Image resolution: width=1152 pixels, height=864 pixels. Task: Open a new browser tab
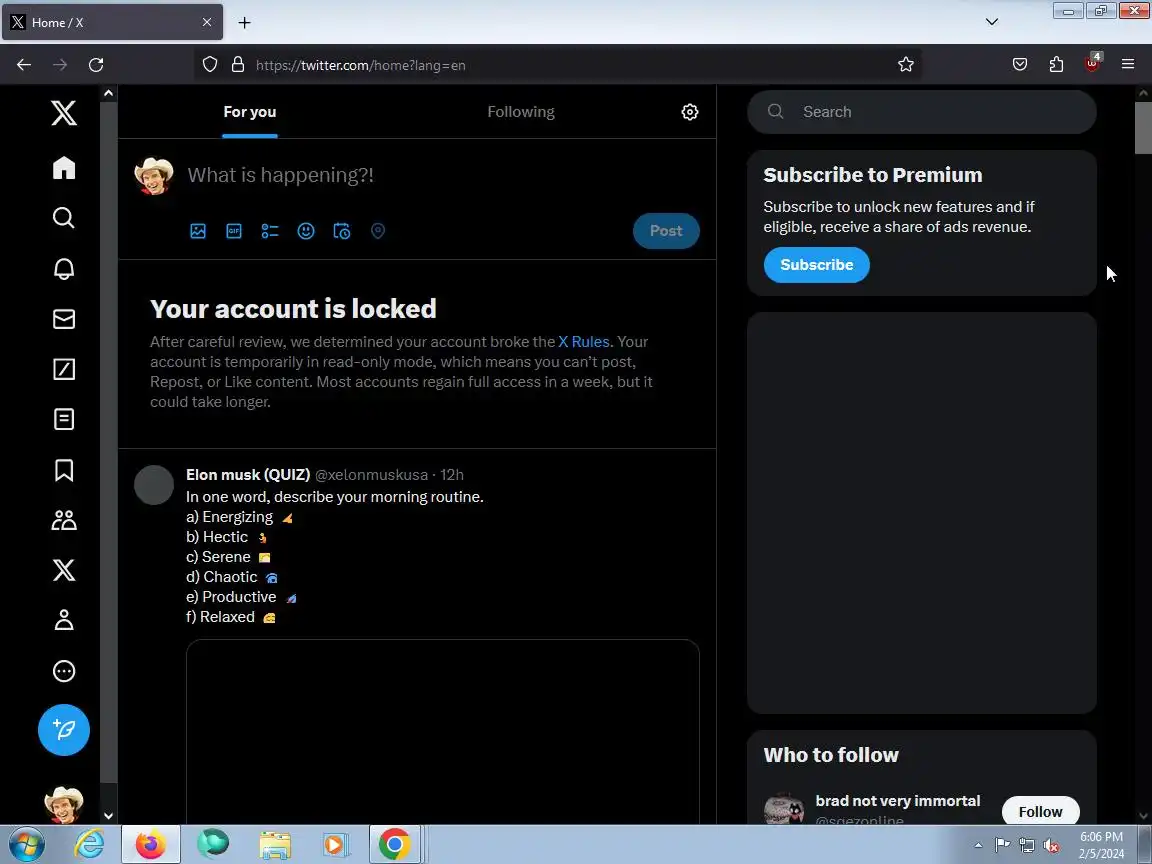coord(245,23)
